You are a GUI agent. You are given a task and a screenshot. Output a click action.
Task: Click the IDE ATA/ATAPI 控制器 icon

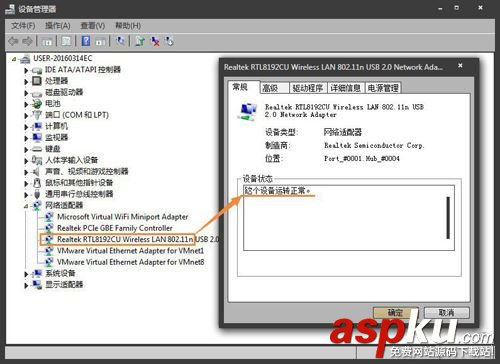[37, 70]
